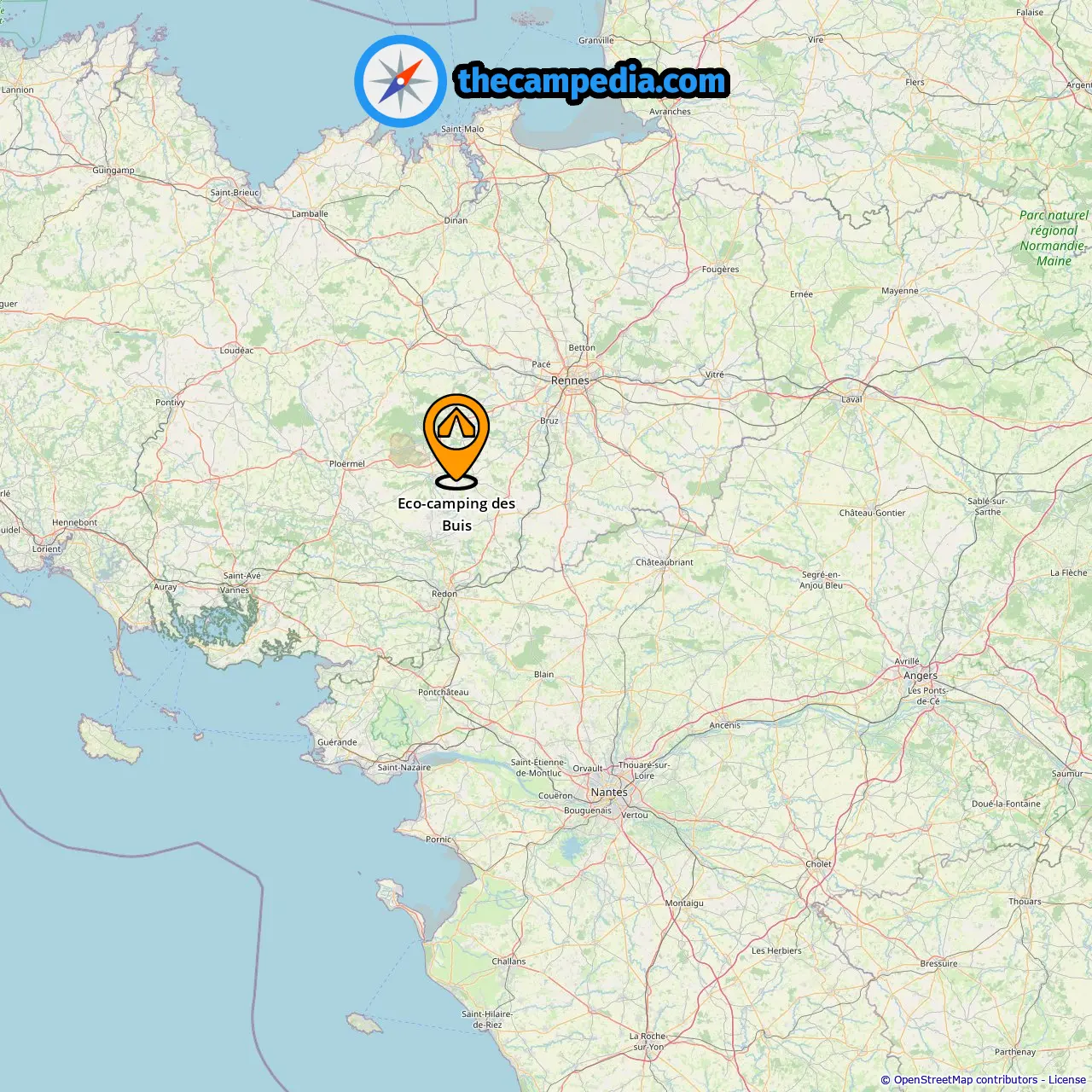Click the blue compass logo icon

[400, 81]
